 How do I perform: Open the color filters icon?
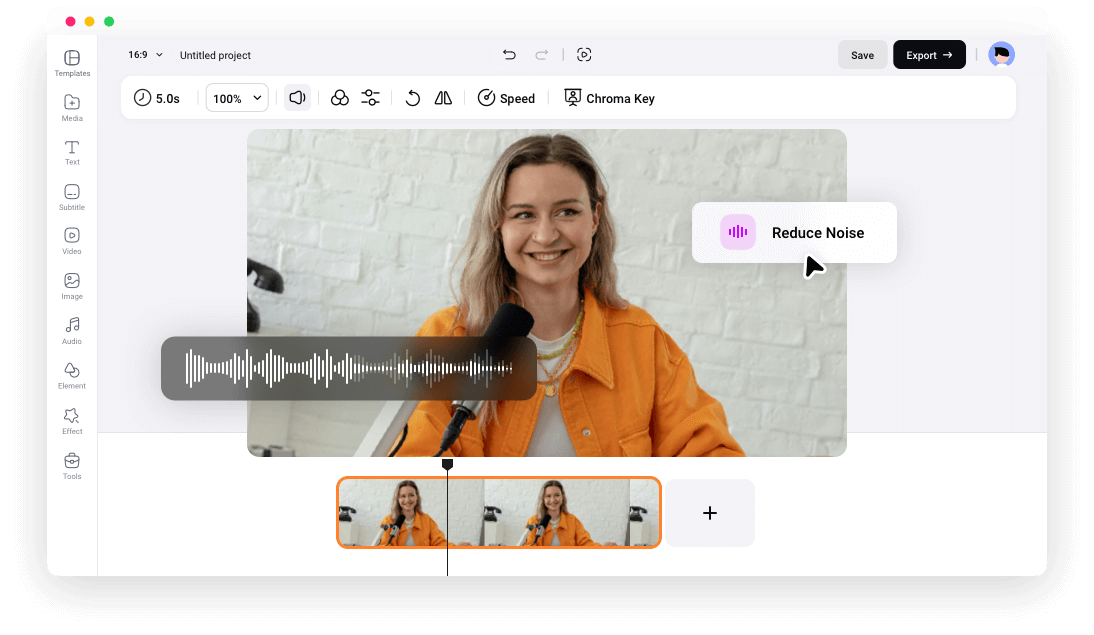click(x=340, y=98)
